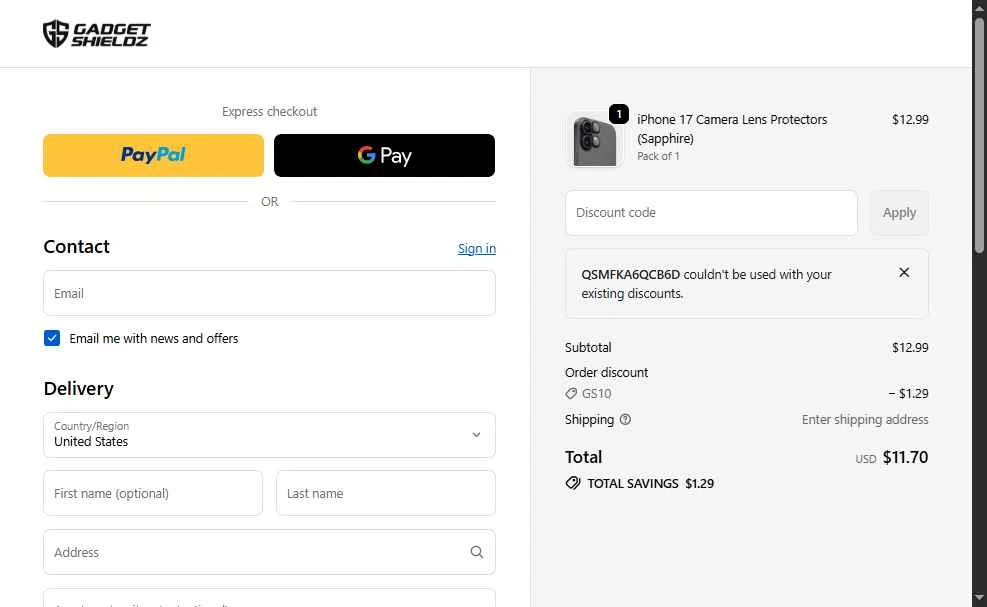Uncheck Email me with news and offers
The image size is (987, 607).
click(x=52, y=338)
